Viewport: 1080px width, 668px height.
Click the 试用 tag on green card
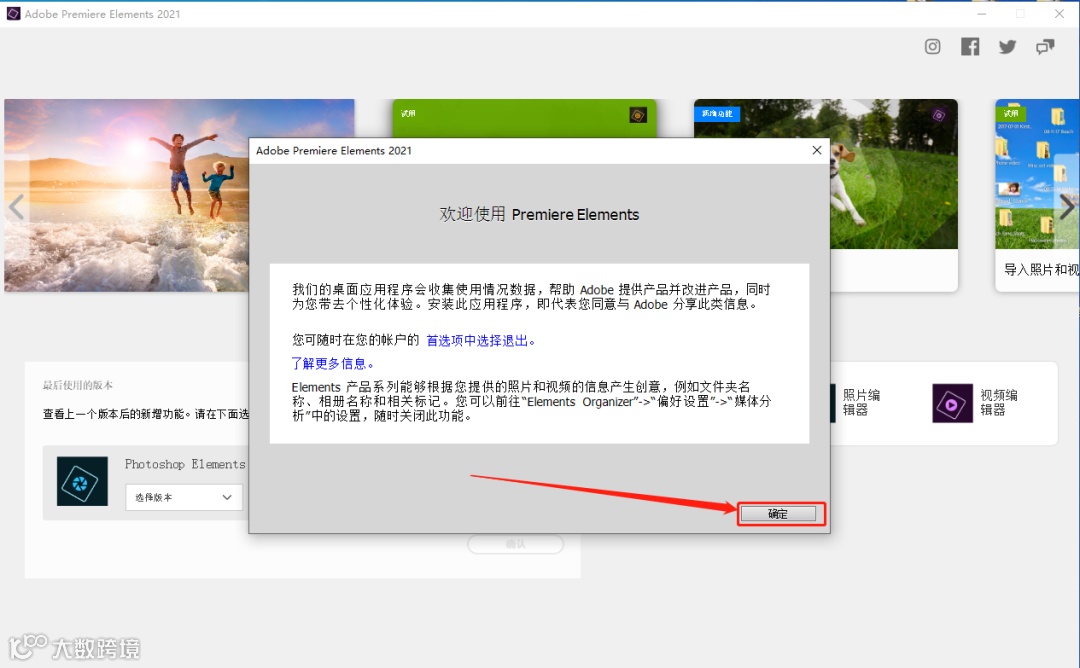pos(408,114)
